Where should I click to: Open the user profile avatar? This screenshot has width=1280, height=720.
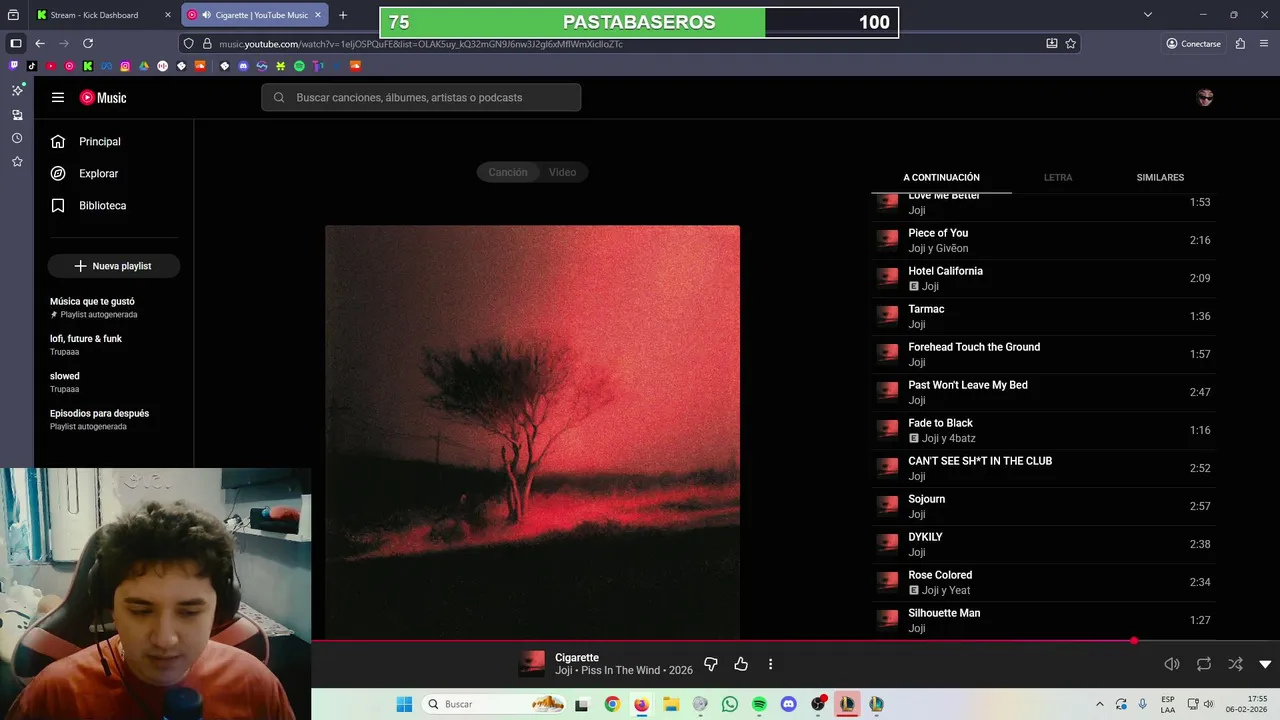(x=1205, y=97)
